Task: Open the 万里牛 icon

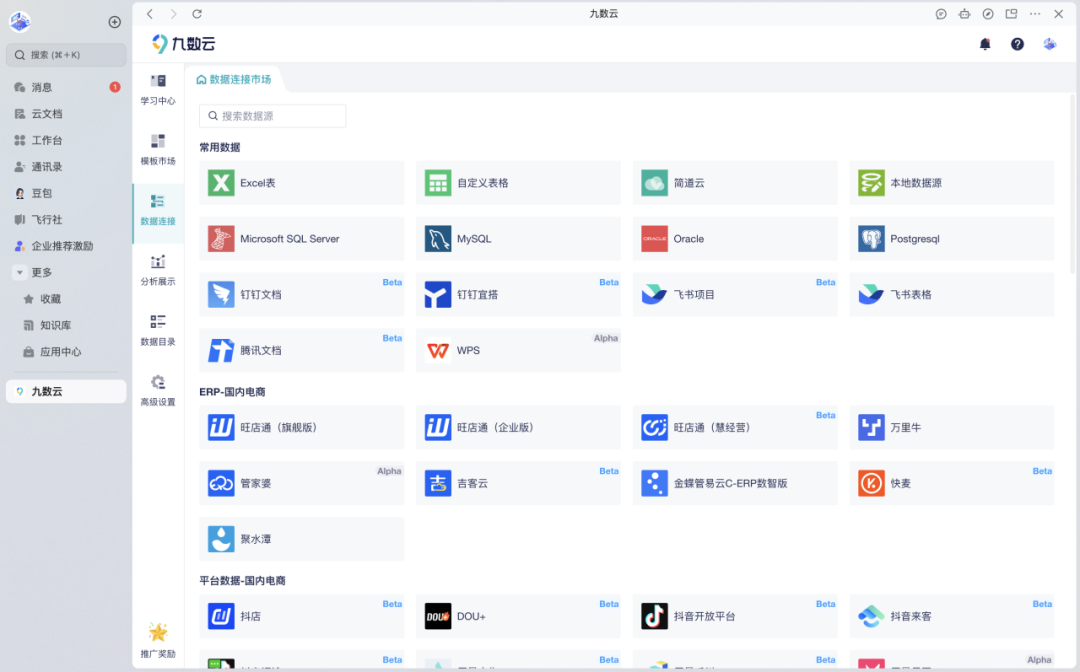Action: 871,428
